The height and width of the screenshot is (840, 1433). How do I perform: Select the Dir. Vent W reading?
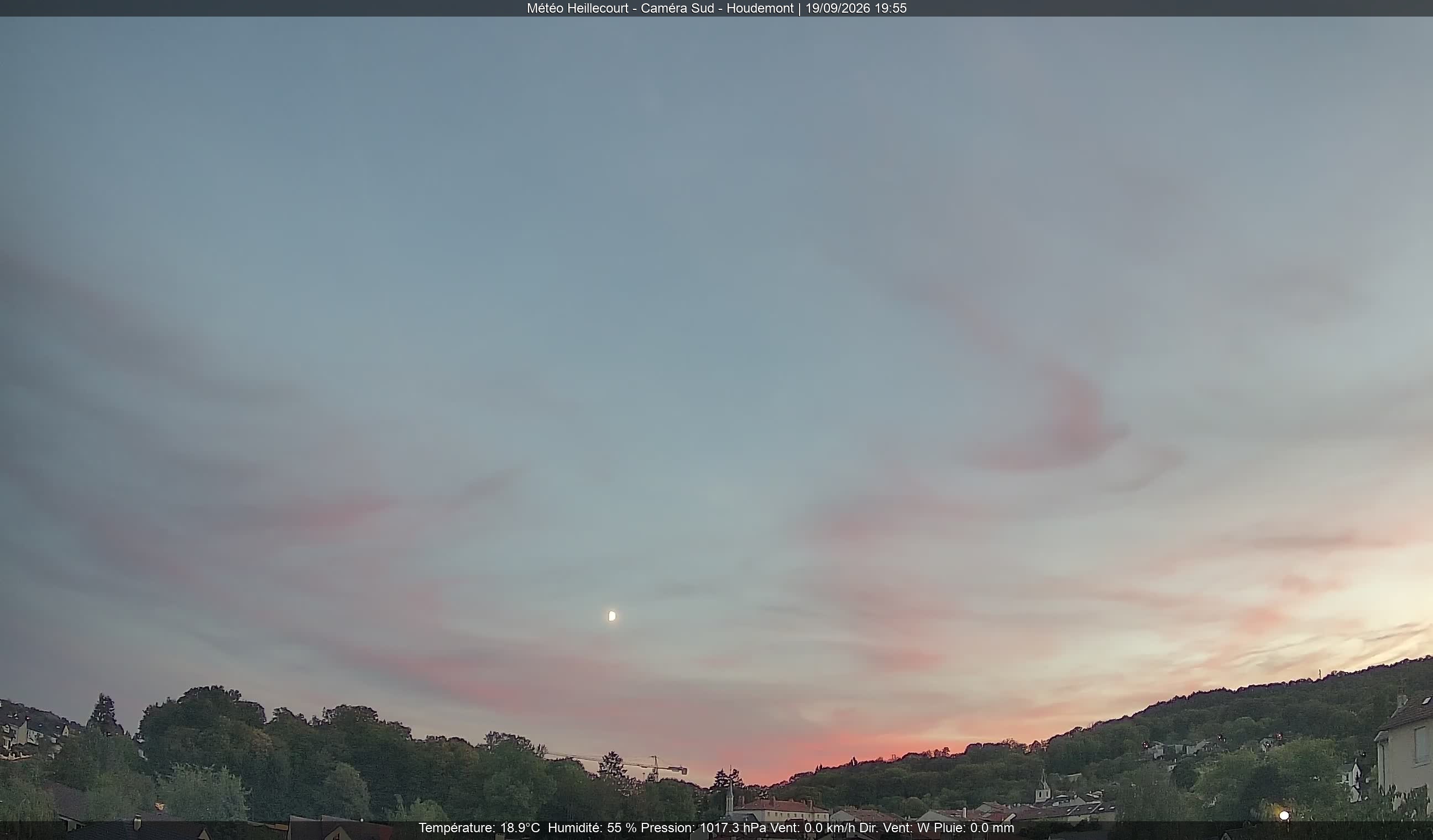894,828
